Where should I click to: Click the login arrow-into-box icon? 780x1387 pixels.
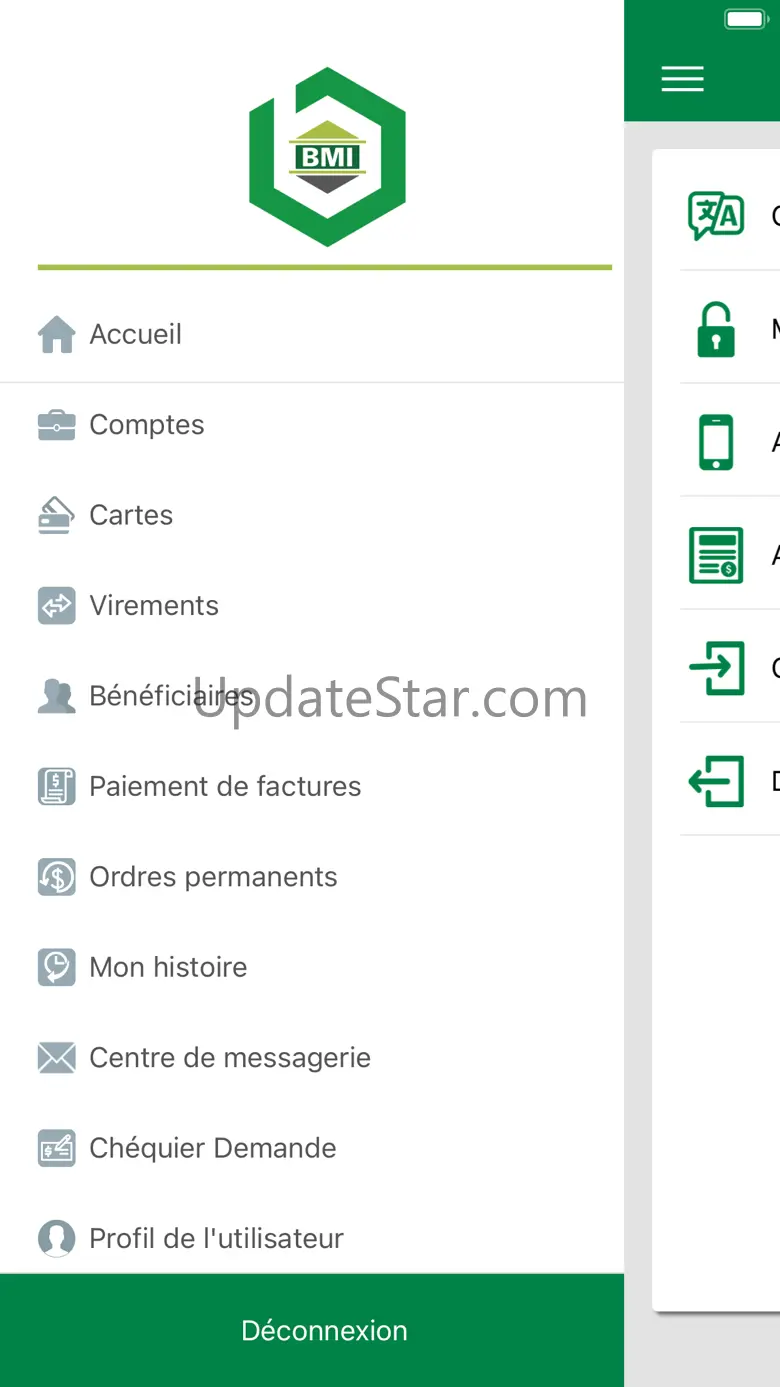[x=717, y=668]
